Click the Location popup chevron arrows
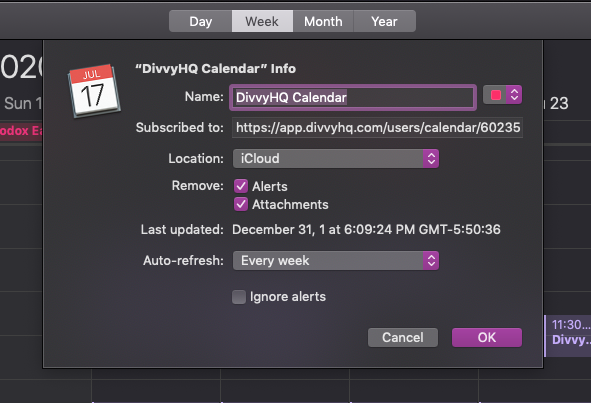 tap(431, 158)
